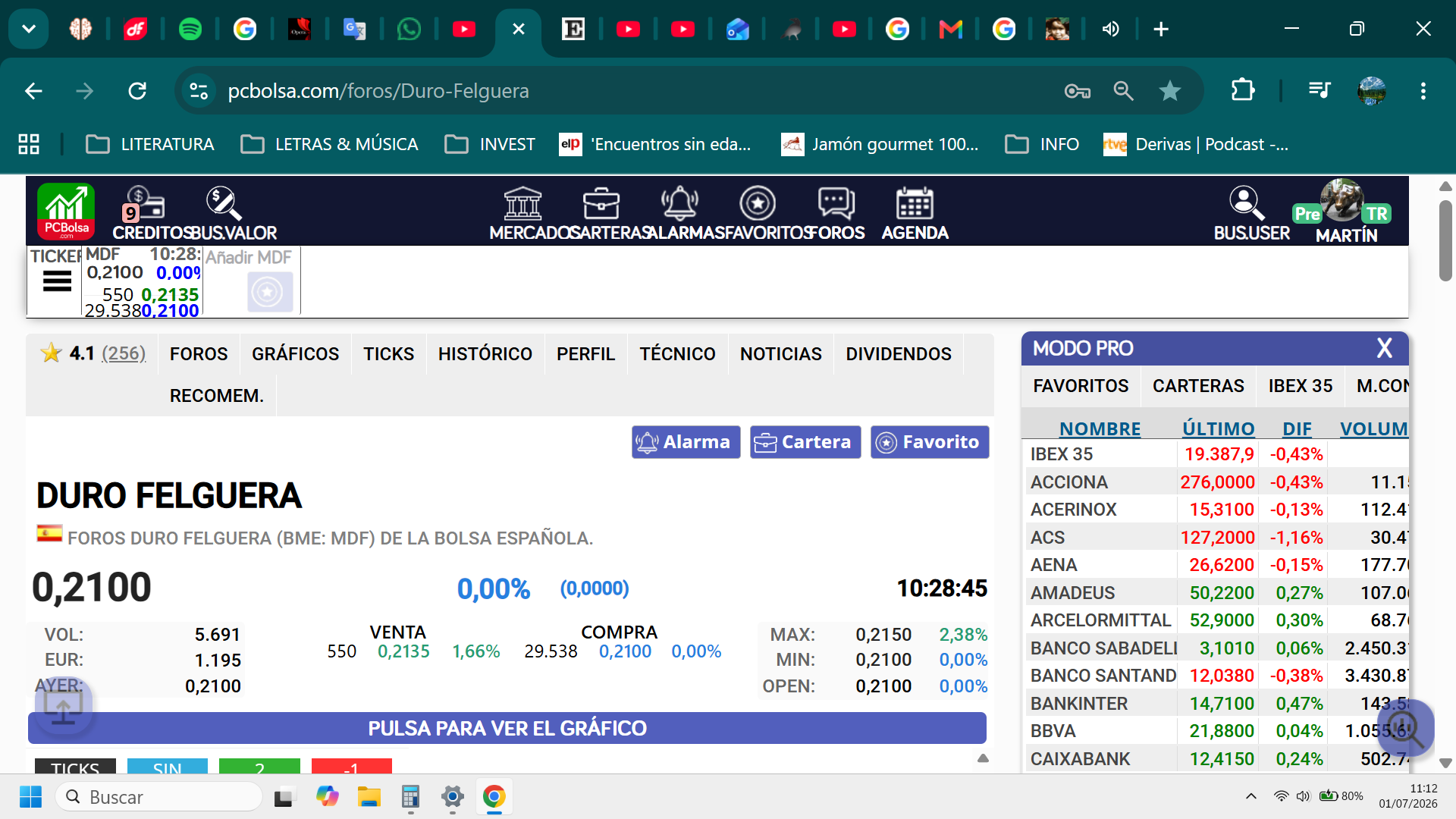Open browser extensions puzzle icon
The image size is (1456, 819).
click(1242, 91)
